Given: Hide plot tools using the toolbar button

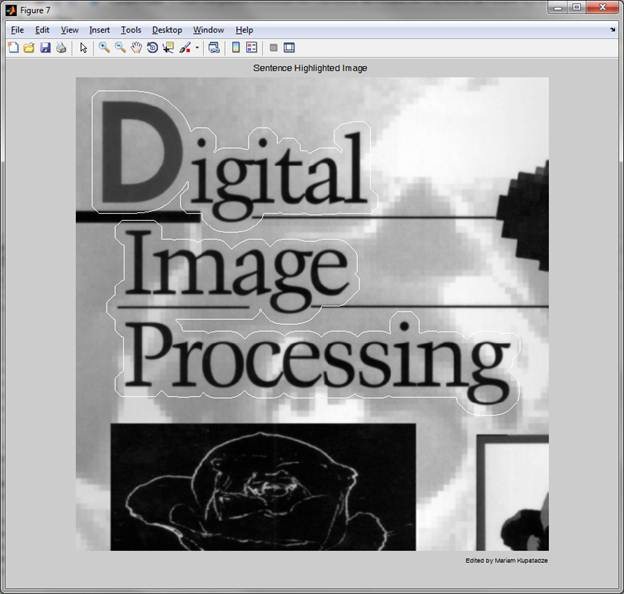Looking at the screenshot, I should point(273,47).
